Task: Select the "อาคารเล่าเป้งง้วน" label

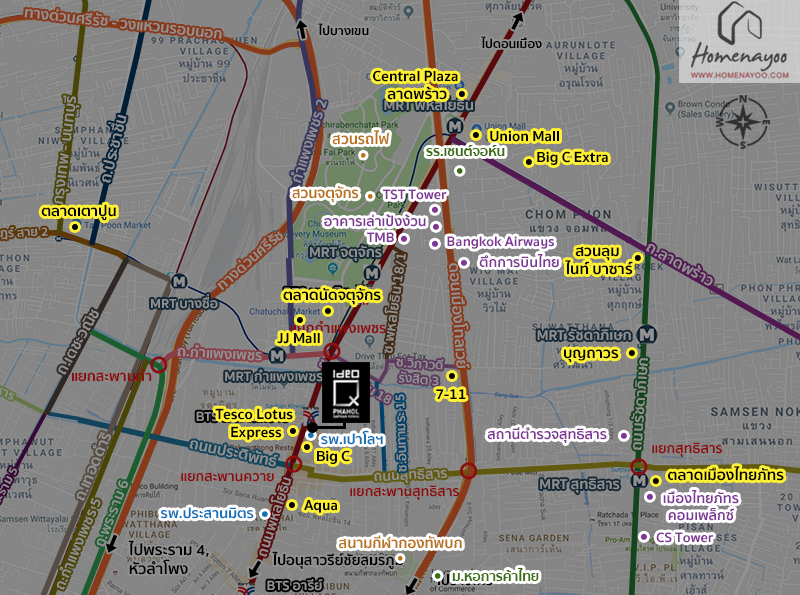Action: click(x=374, y=222)
